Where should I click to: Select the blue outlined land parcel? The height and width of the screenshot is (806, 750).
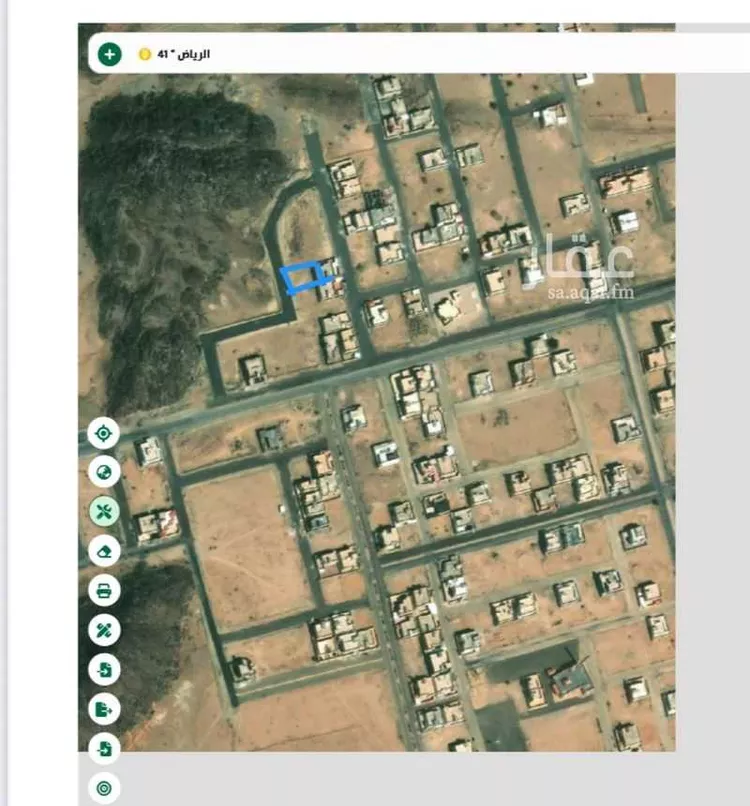coord(300,277)
